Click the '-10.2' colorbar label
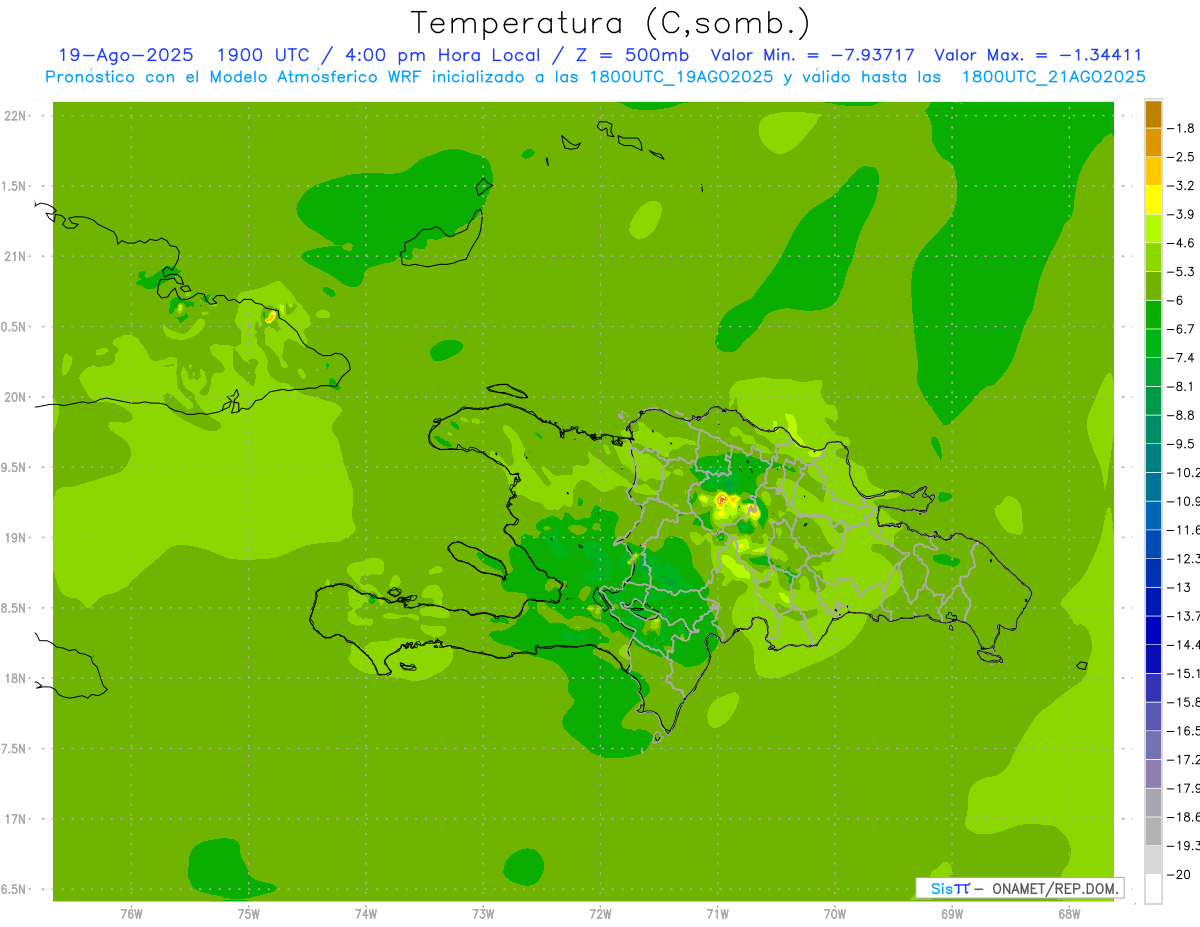Image resolution: width=1200 pixels, height=927 pixels. [1183, 472]
